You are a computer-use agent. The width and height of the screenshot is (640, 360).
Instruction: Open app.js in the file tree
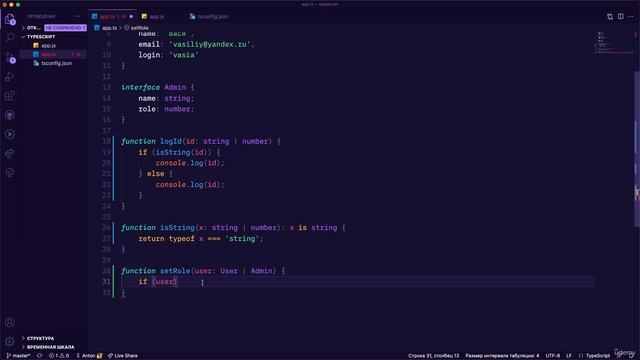click(49, 46)
